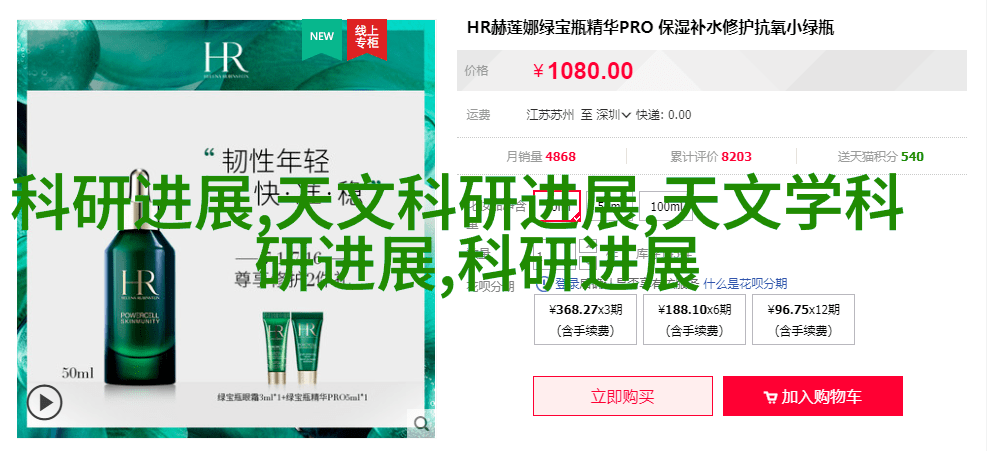The width and height of the screenshot is (997, 451).
Task: Click the green serum bottle image
Action: [141, 280]
